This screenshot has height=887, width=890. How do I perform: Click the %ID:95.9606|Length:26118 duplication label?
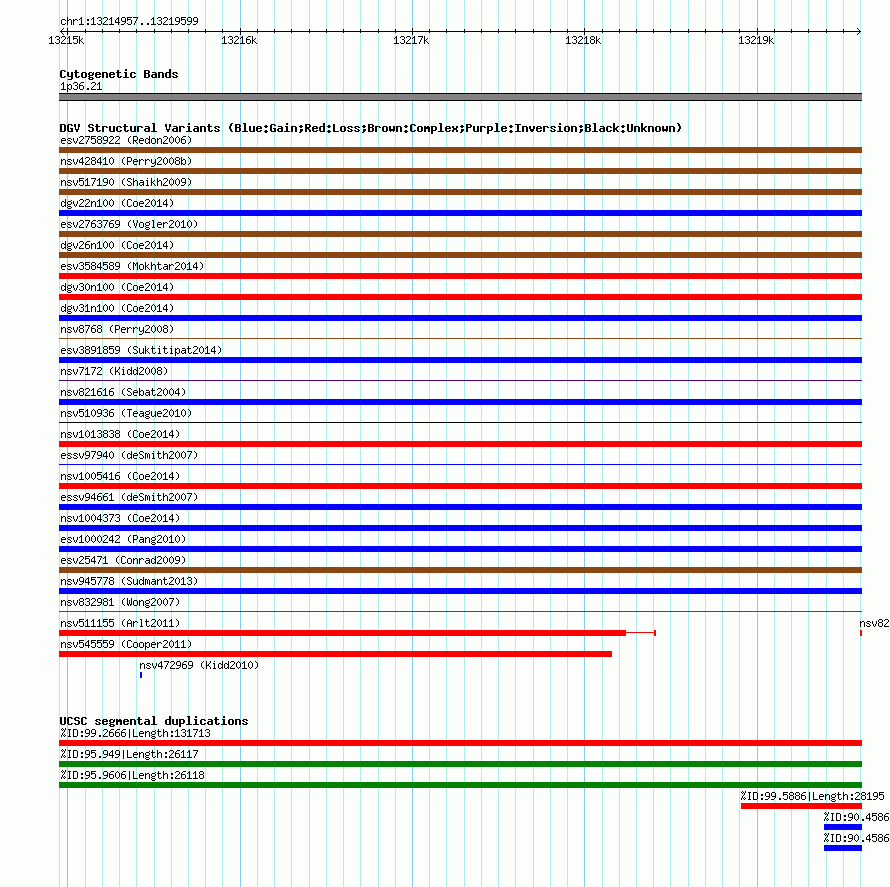(132, 775)
